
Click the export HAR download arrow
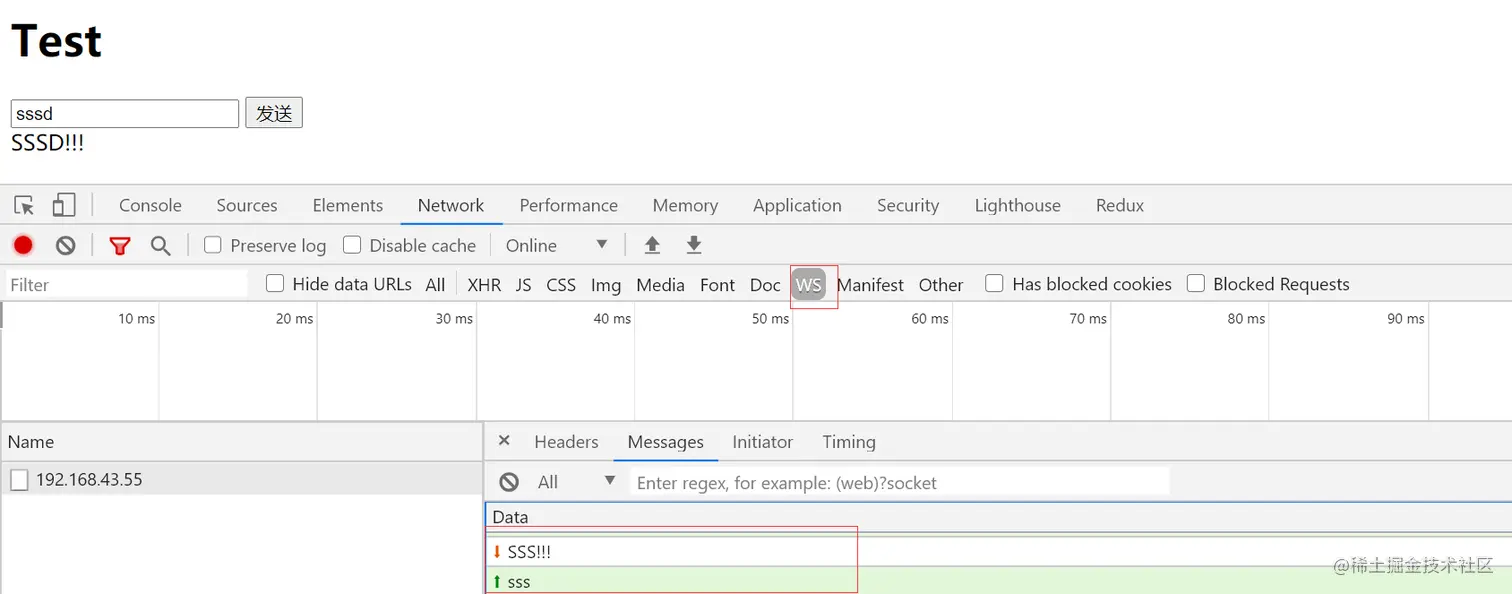click(x=694, y=246)
